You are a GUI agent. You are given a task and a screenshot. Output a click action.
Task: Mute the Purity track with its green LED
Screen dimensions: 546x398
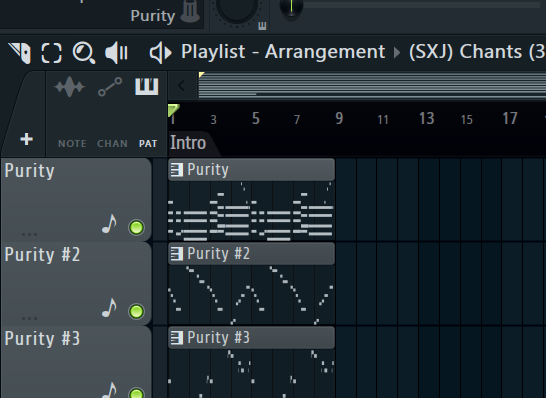click(x=136, y=227)
